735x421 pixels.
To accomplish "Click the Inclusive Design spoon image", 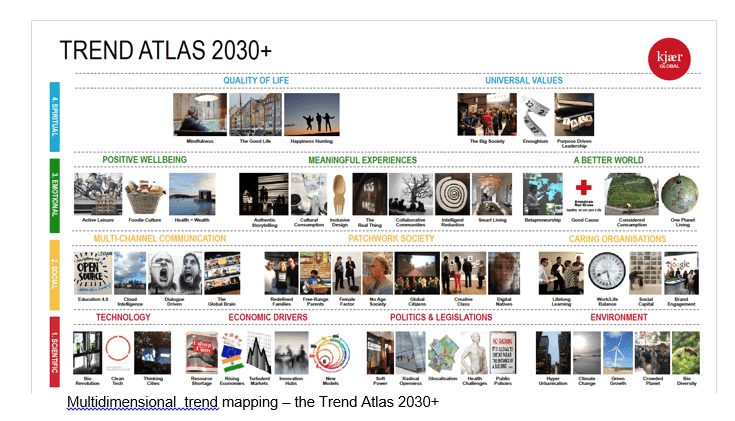I will pyautogui.click(x=340, y=193).
